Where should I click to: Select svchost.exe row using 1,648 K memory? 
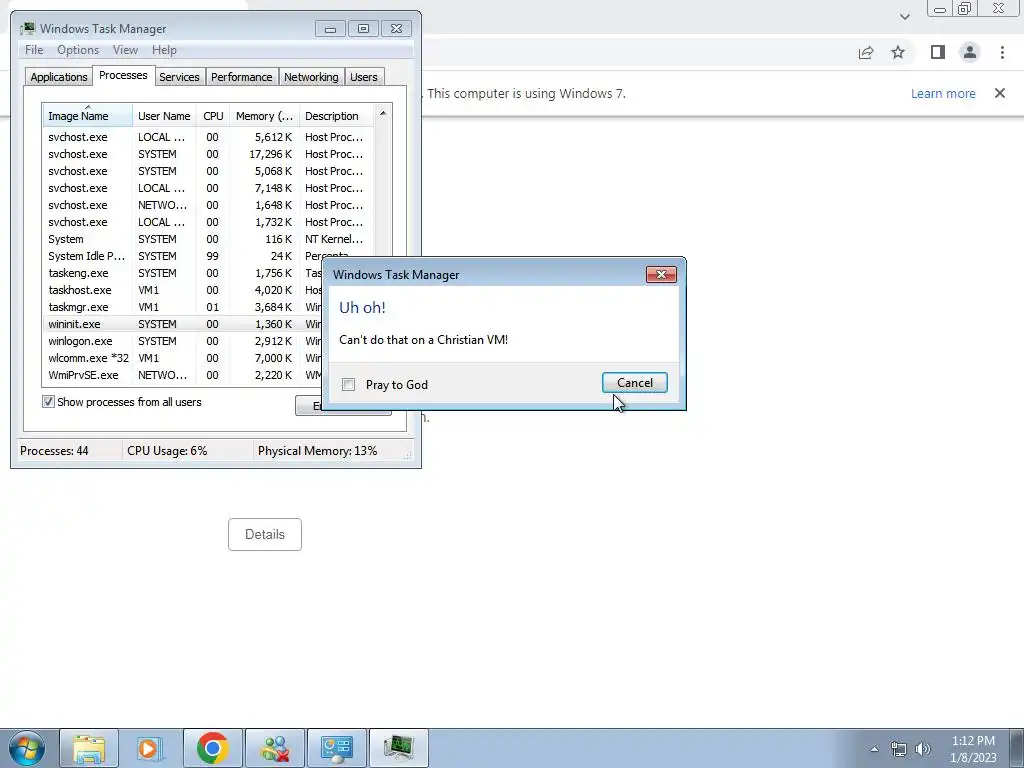[209, 205]
